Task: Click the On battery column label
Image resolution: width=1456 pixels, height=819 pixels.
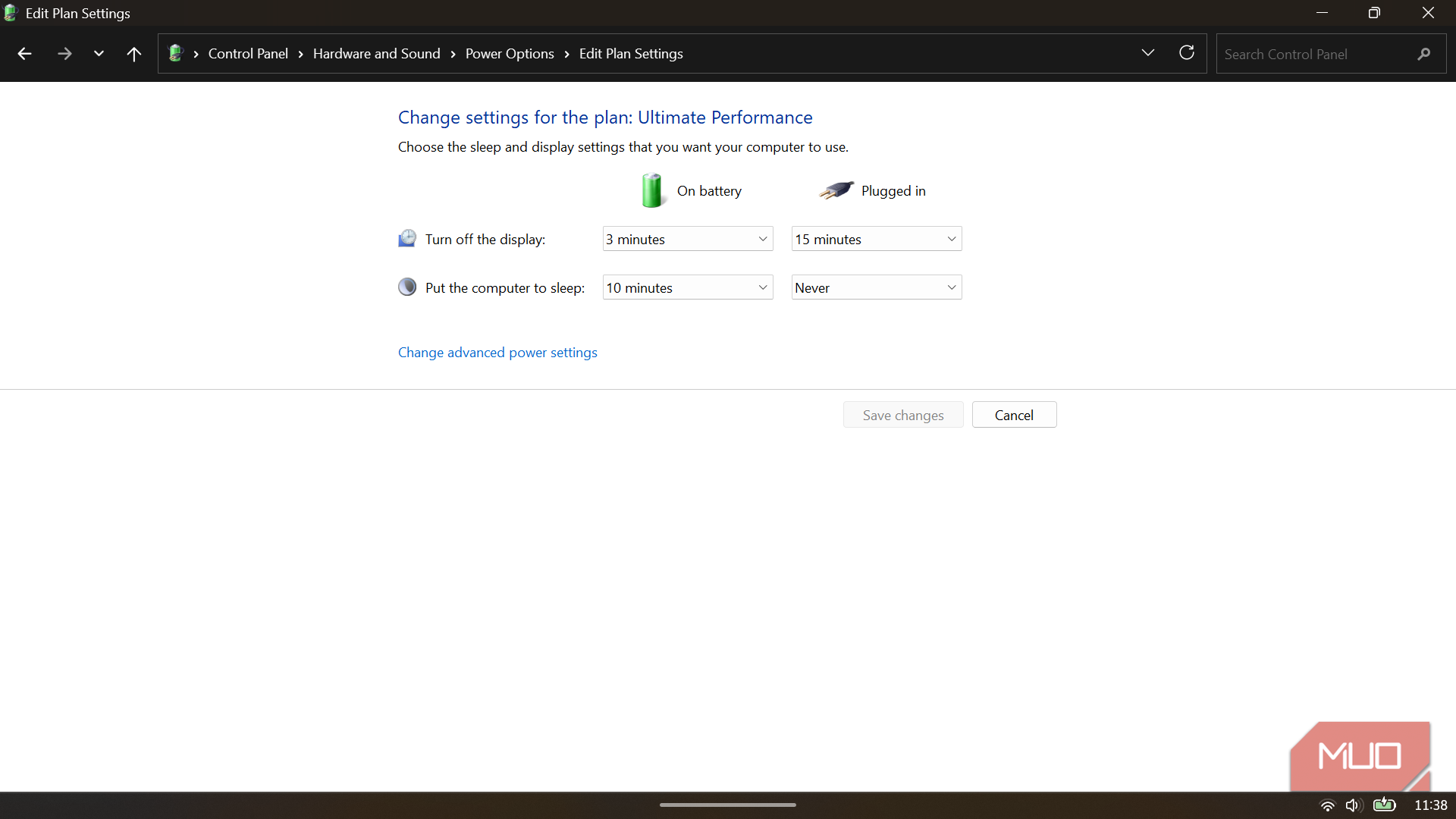Action: tap(709, 191)
